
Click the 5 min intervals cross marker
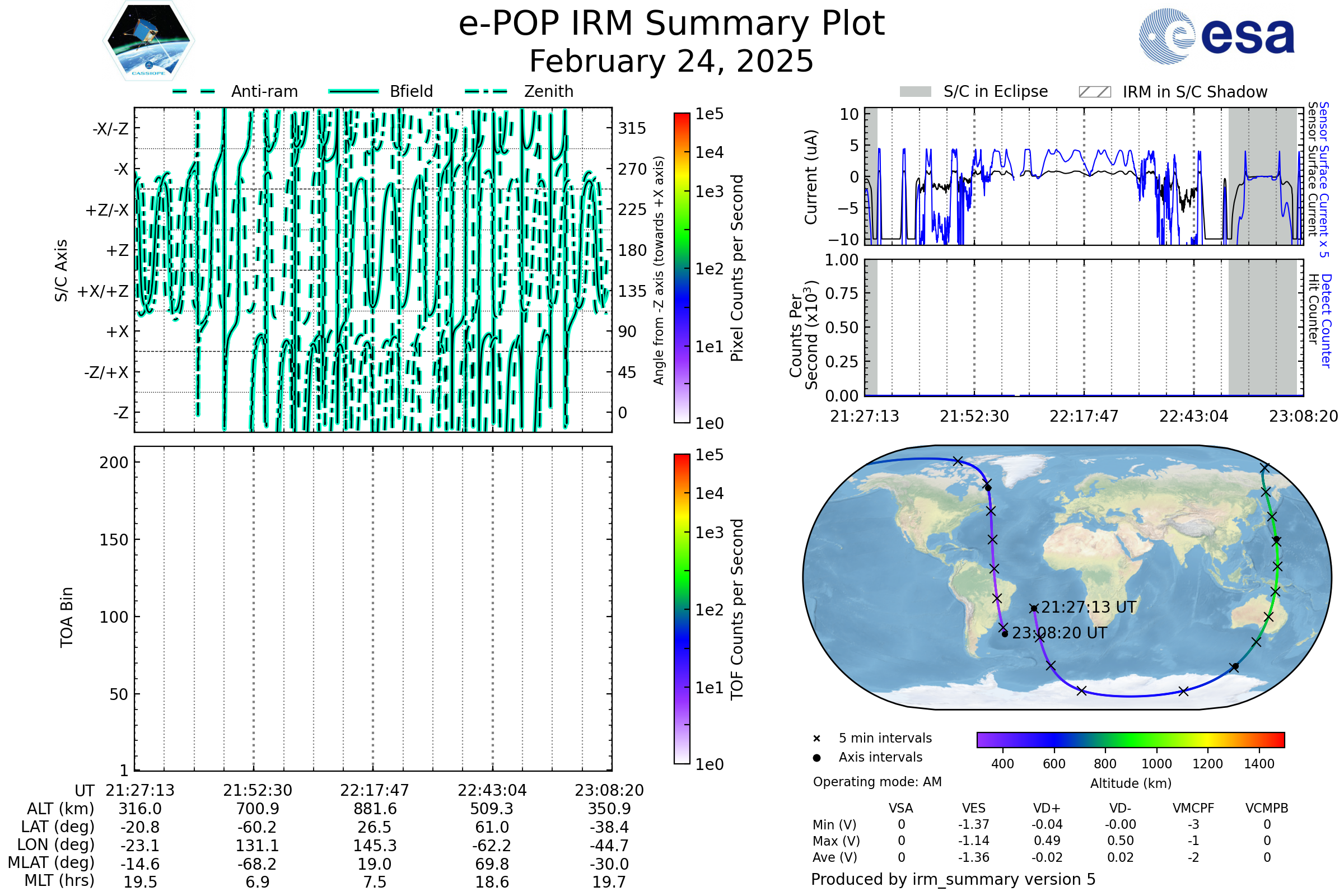tap(816, 739)
